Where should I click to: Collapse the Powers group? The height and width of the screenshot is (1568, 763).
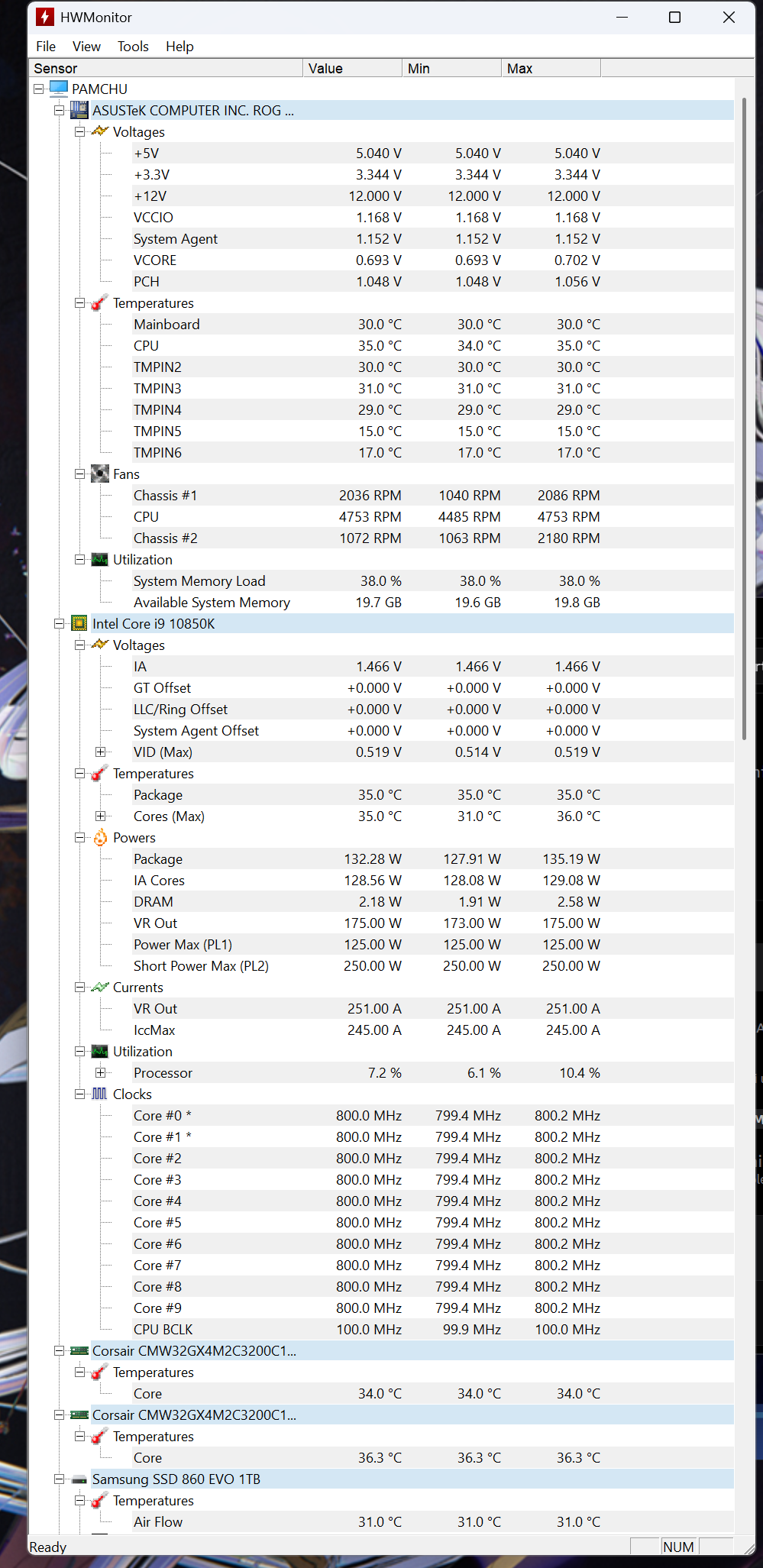click(79, 837)
